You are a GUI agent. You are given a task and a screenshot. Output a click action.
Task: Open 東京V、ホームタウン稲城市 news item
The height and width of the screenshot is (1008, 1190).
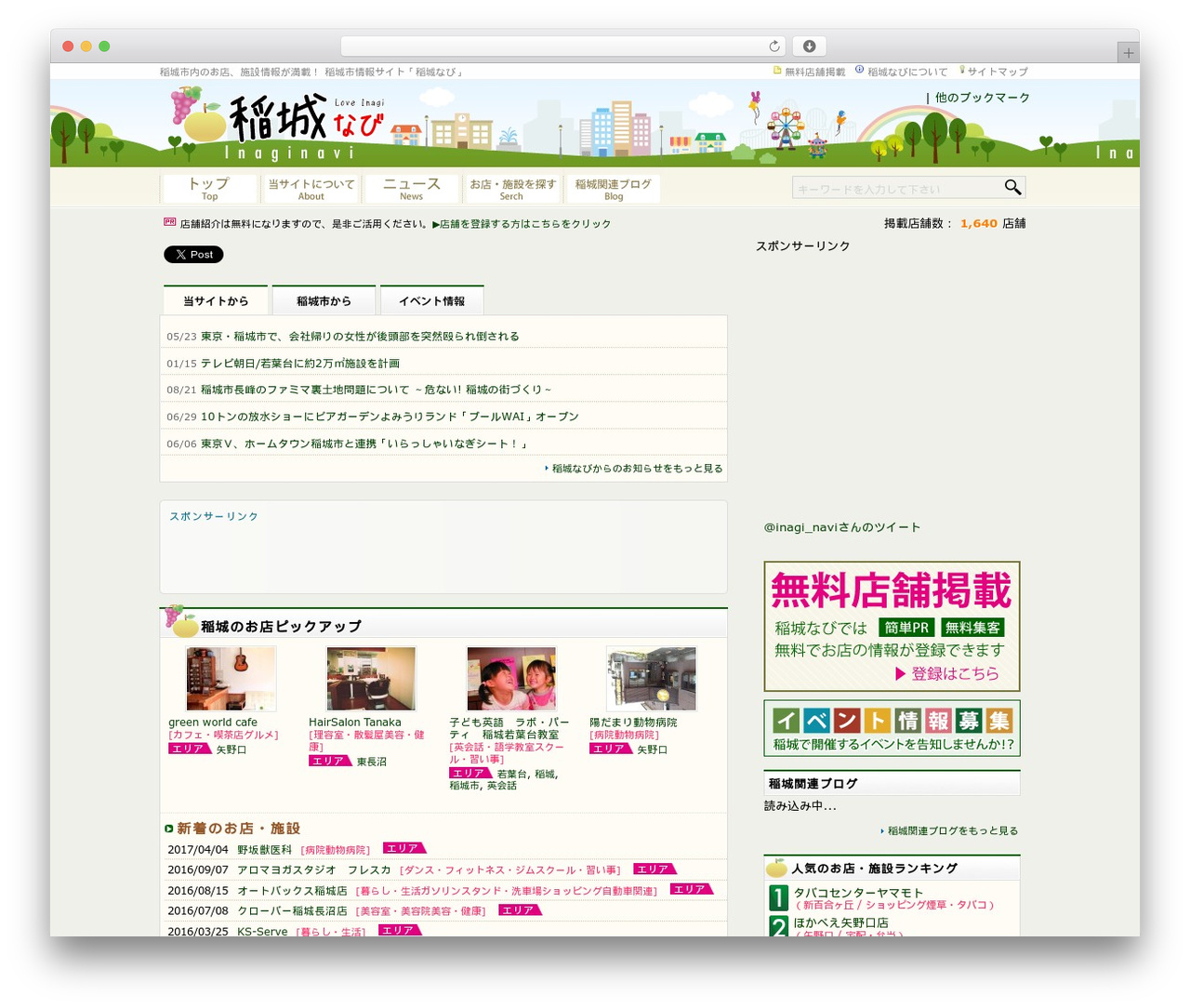click(x=364, y=444)
